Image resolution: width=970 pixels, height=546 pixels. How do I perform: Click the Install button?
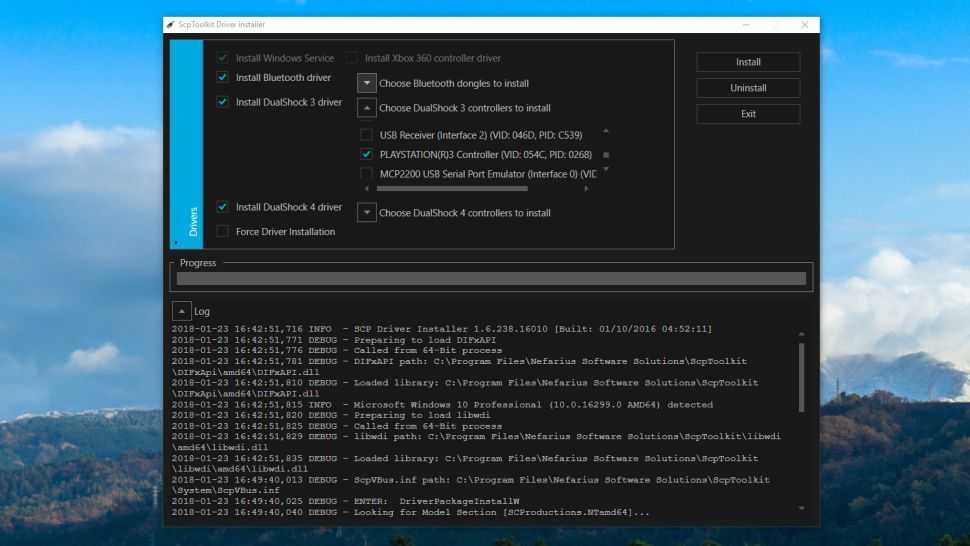tap(748, 62)
